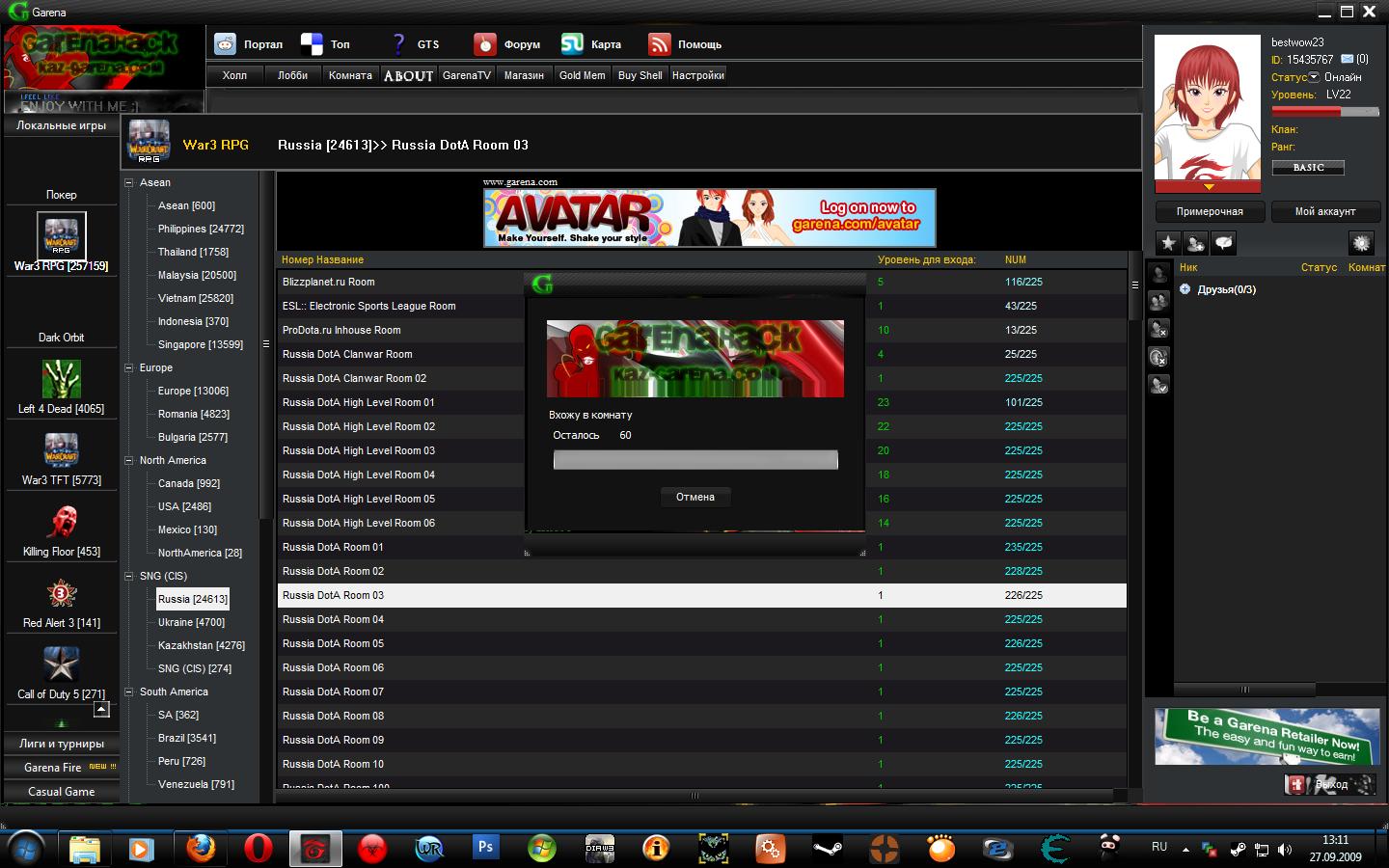The height and width of the screenshot is (868, 1389).
Task: Select the Blizzplanet.ru Room row
Action: click(702, 282)
